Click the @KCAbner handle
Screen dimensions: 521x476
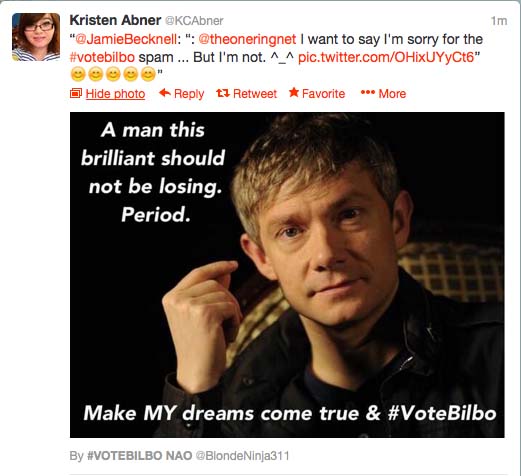pos(194,21)
